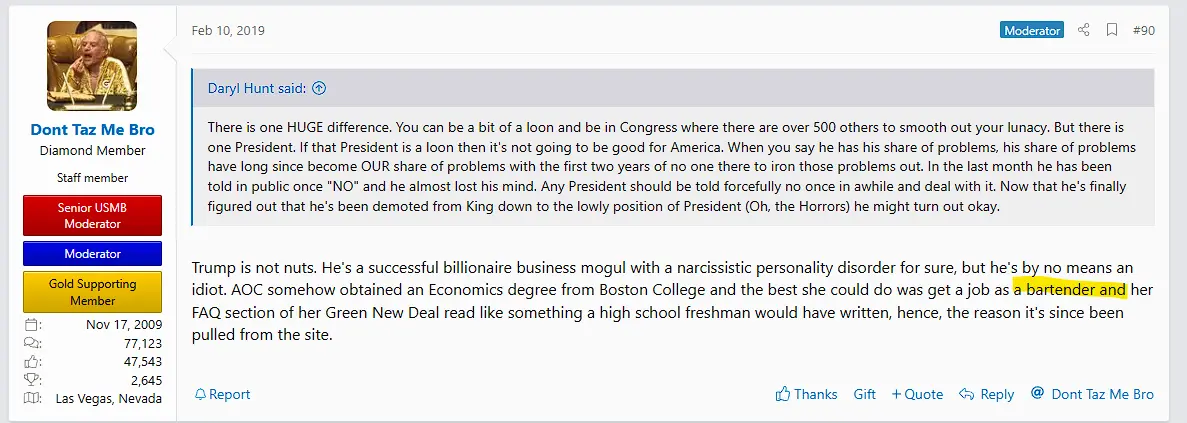Open the post number #90 permalink

click(1143, 31)
